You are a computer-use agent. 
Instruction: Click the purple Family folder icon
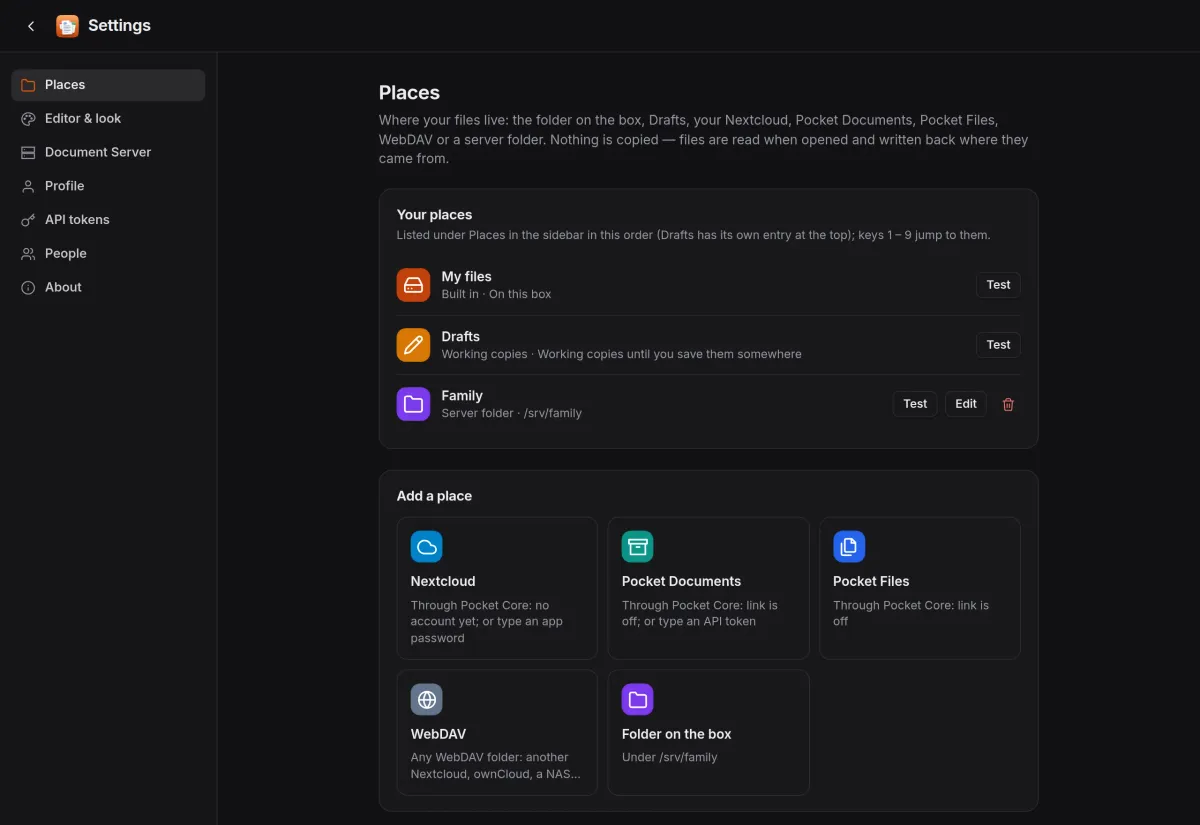point(413,404)
